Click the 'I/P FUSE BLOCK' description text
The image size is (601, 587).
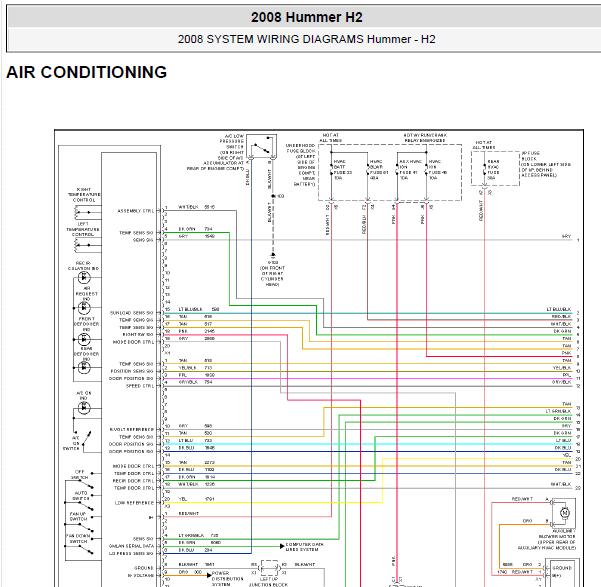click(x=546, y=164)
